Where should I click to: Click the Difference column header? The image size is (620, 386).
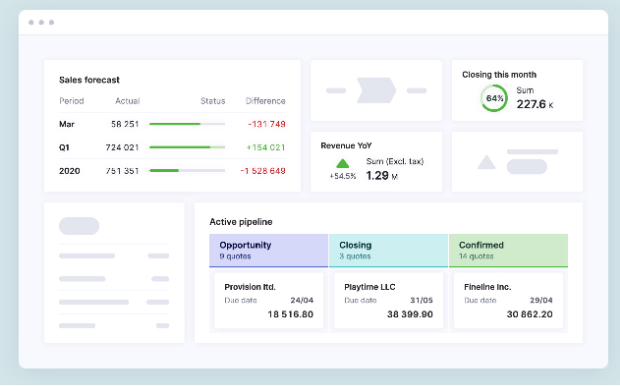point(265,101)
